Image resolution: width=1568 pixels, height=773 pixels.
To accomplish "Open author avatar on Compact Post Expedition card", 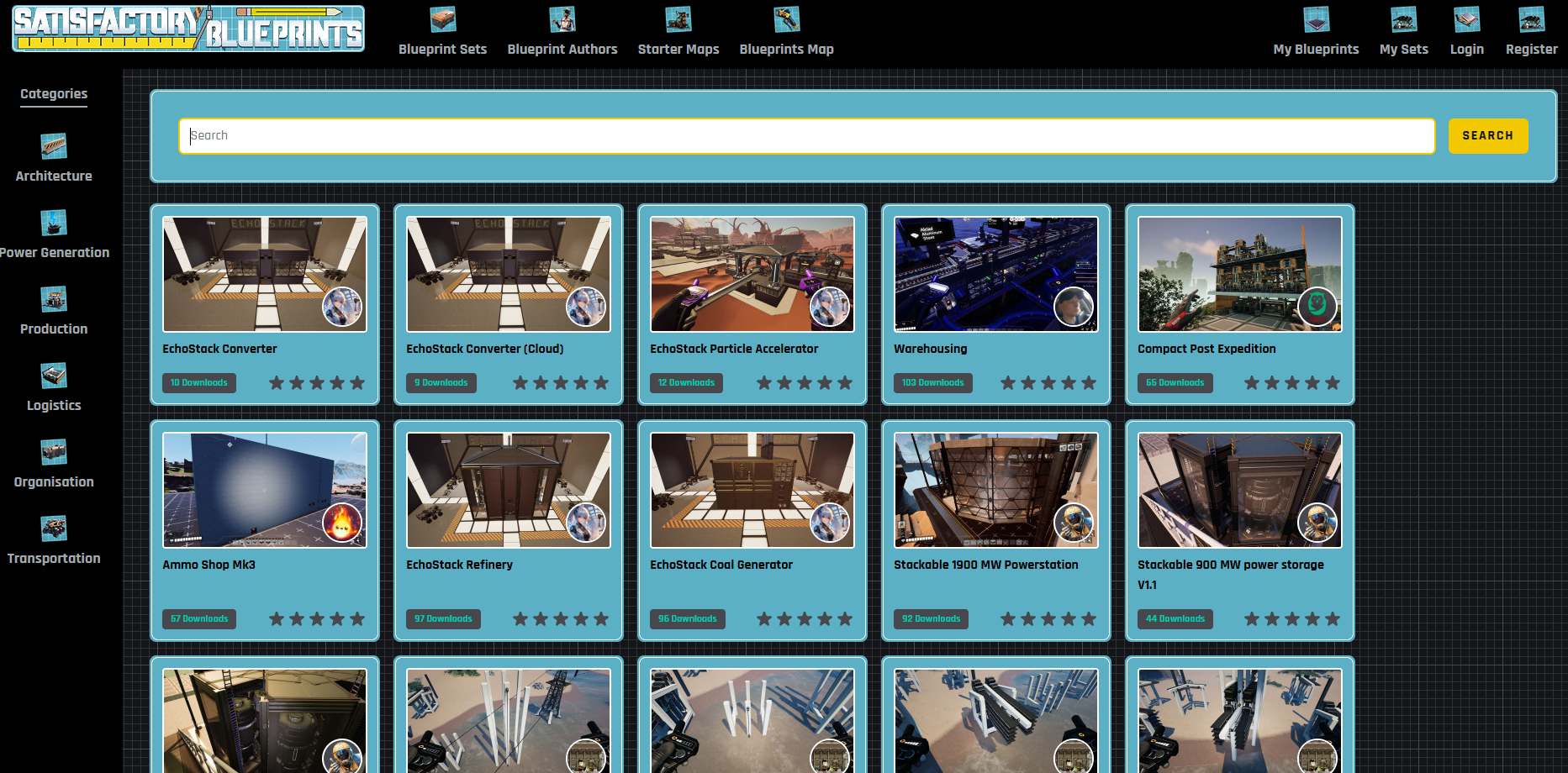I will (x=1318, y=308).
